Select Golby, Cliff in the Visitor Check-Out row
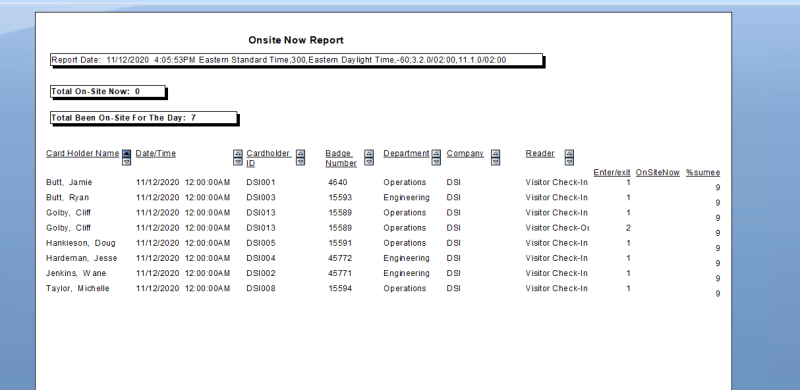This screenshot has height=390, width=800. [x=68, y=228]
